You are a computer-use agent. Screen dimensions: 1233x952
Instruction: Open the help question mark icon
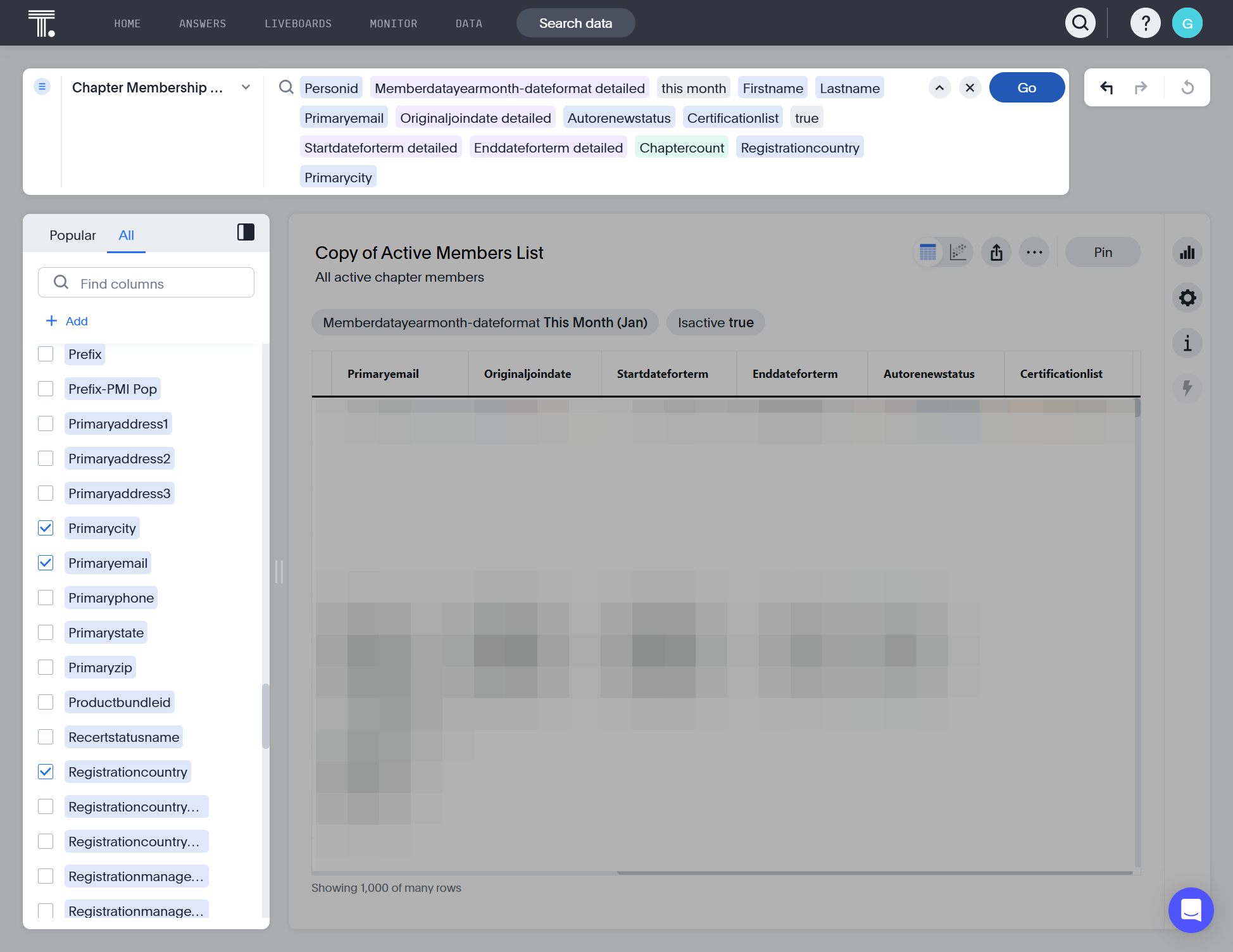click(1146, 23)
